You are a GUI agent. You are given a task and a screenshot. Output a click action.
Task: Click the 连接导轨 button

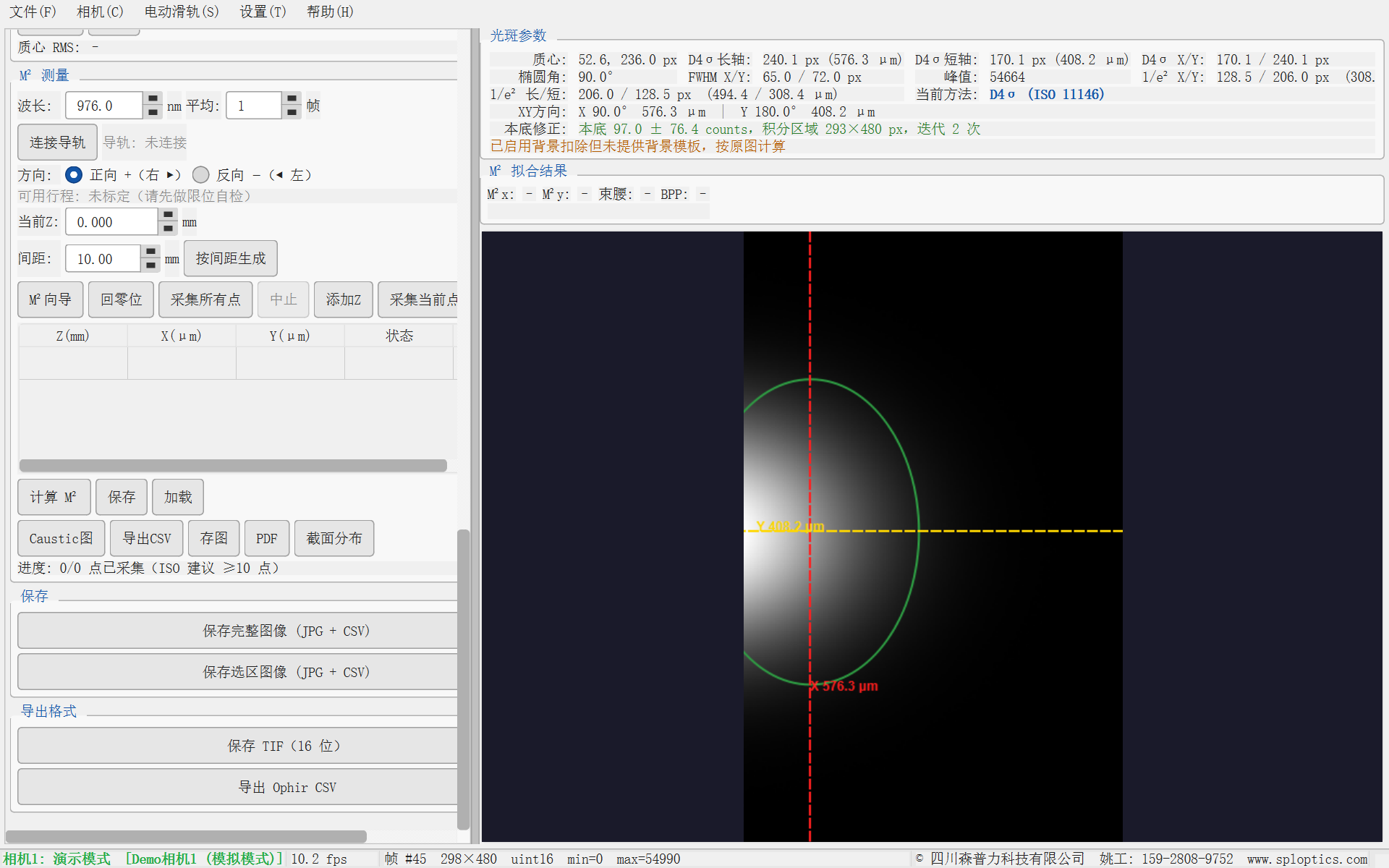pos(57,142)
